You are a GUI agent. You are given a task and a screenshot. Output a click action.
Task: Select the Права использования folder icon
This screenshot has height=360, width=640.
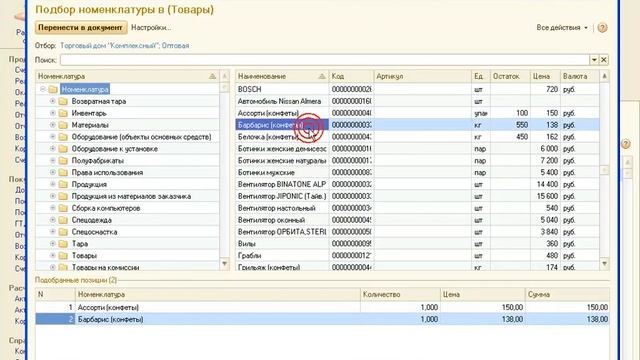(x=63, y=172)
